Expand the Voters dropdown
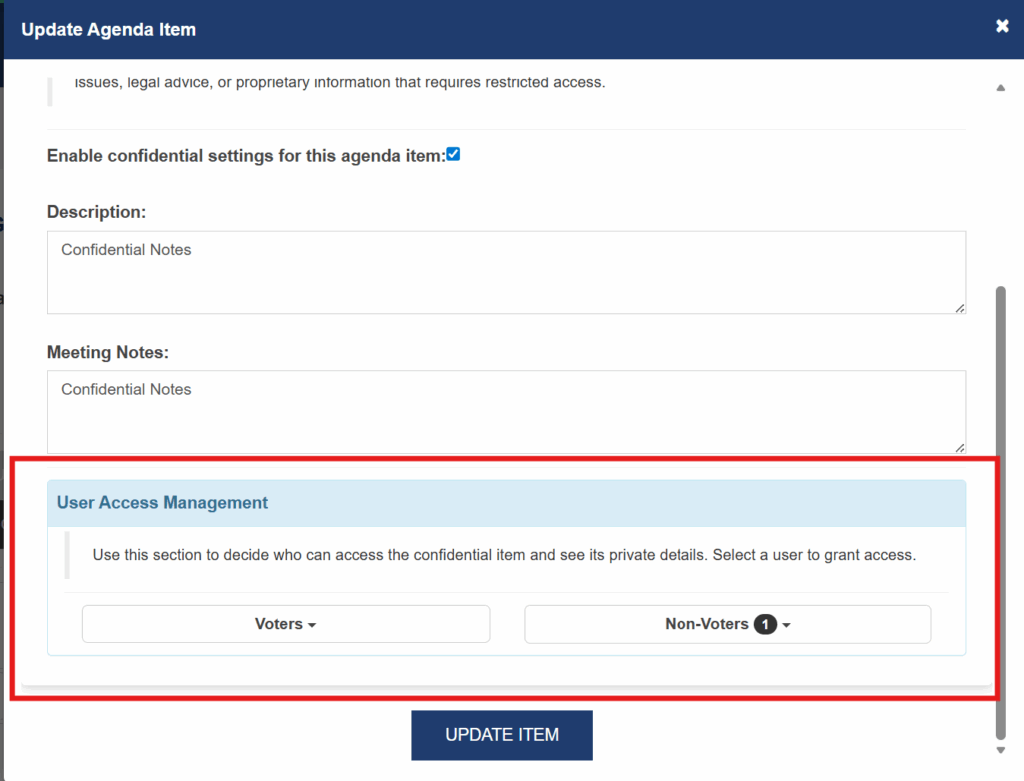The image size is (1024, 781). click(x=286, y=624)
